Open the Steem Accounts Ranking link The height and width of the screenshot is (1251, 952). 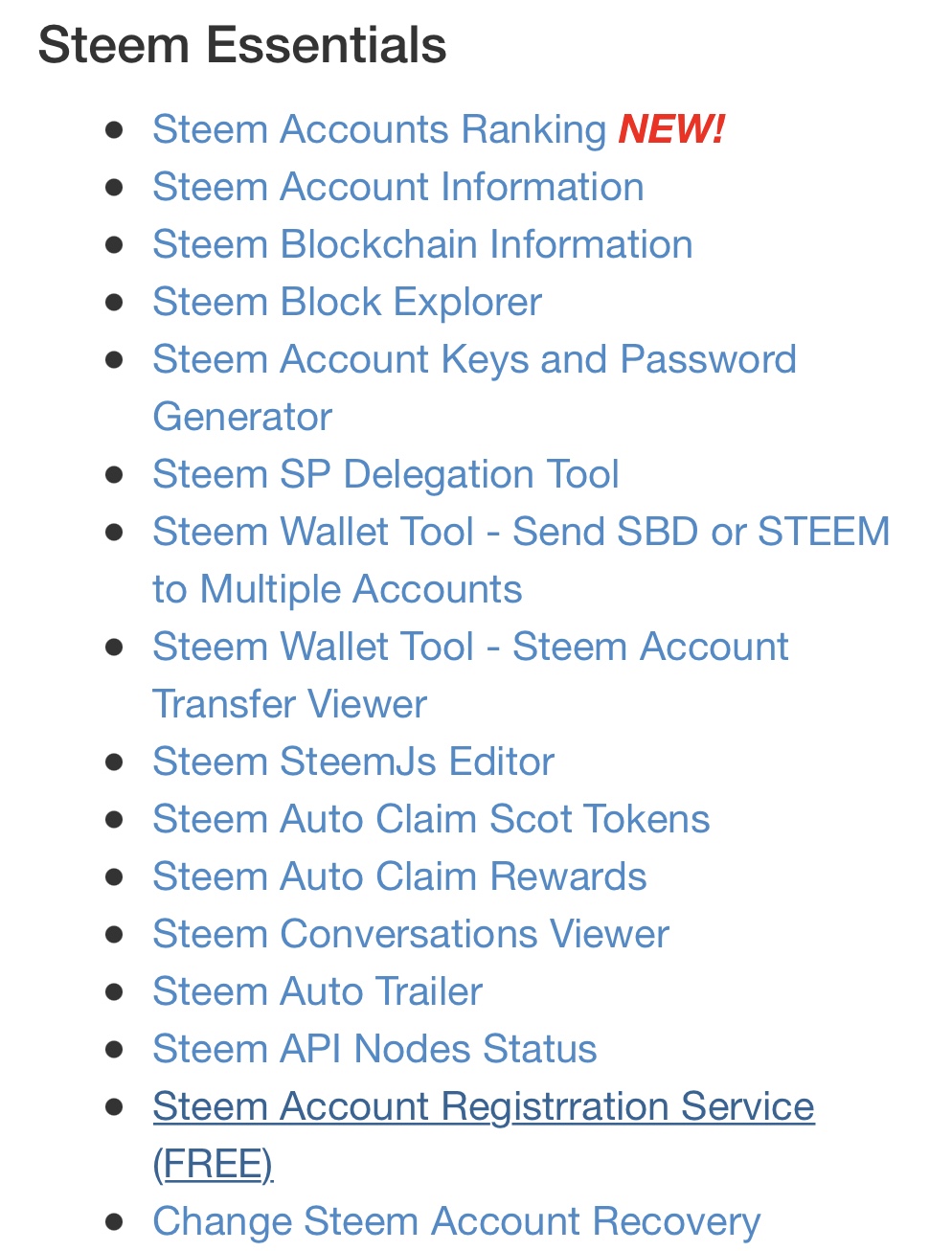point(379,129)
